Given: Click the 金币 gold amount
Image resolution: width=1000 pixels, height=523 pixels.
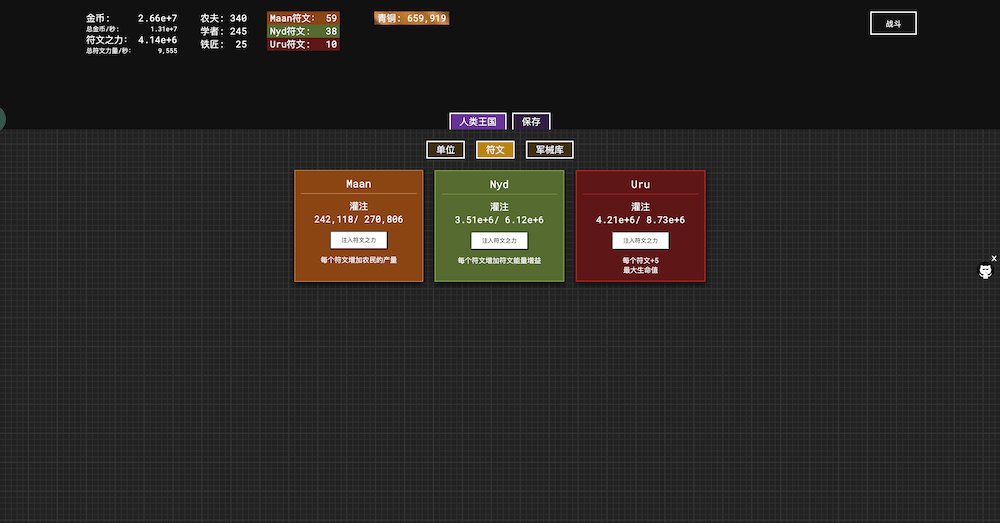Looking at the screenshot, I should pos(157,18).
